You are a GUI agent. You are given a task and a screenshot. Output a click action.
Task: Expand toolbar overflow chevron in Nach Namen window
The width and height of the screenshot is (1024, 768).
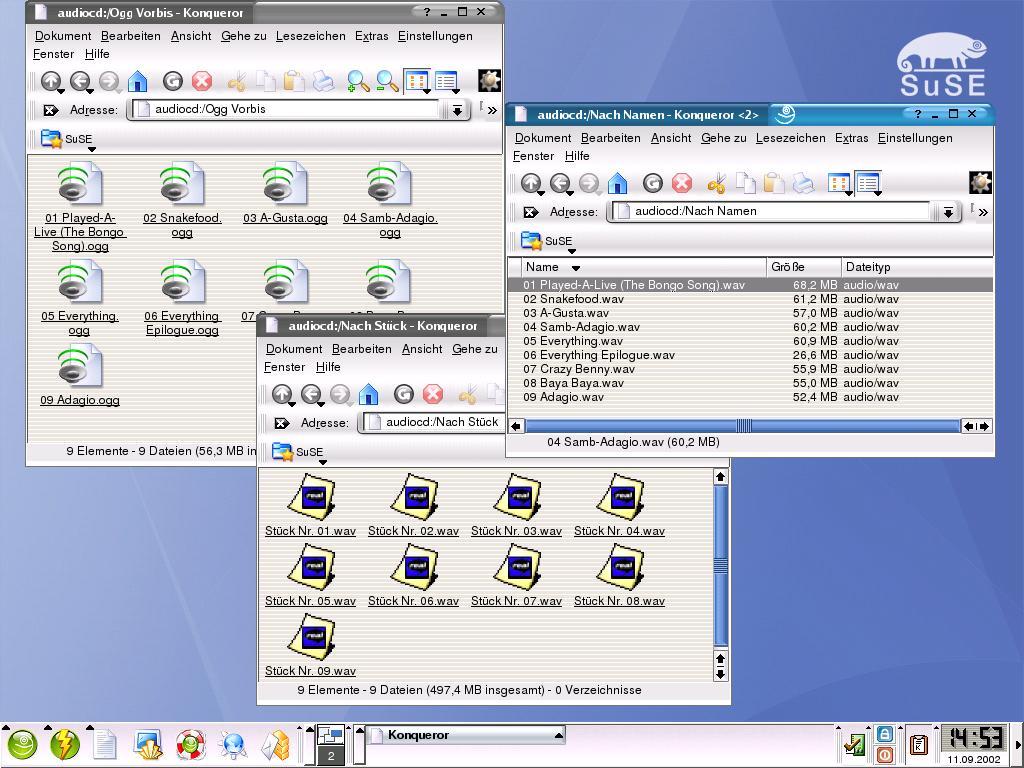984,212
